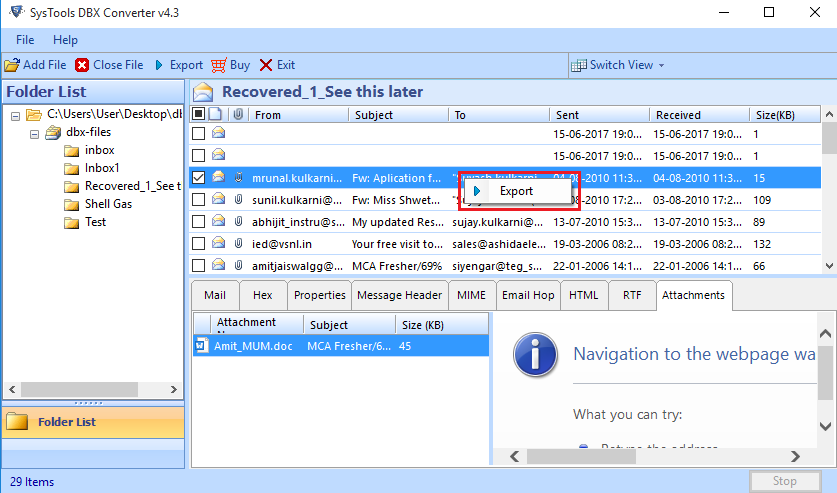Select the Recovered_1_See folder in tree
The width and height of the screenshot is (837, 493).
tap(132, 186)
